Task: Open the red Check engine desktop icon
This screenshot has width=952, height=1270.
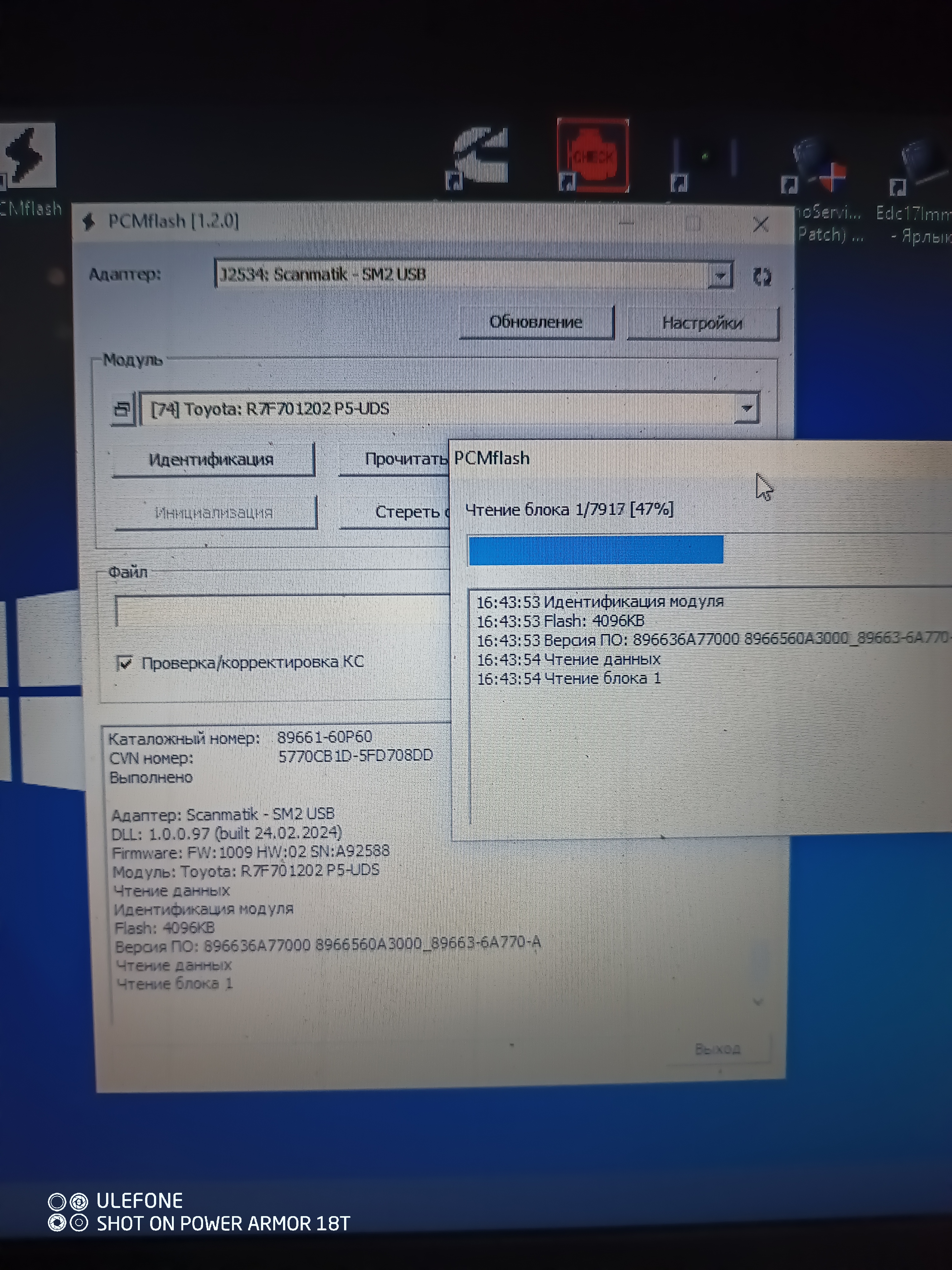Action: (593, 156)
